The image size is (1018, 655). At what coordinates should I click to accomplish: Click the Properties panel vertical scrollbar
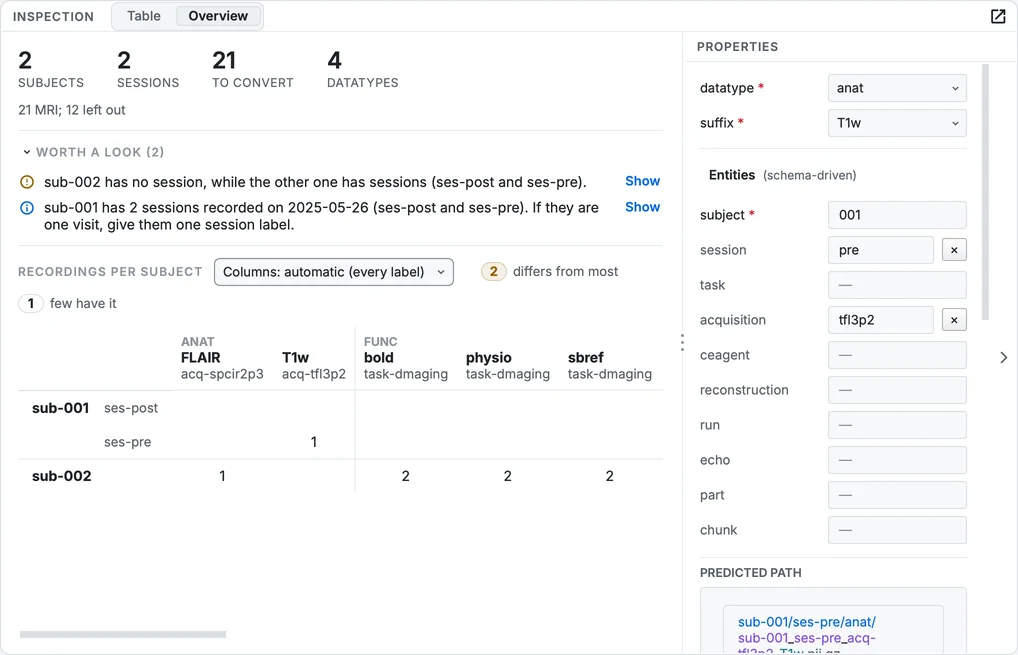(985, 192)
